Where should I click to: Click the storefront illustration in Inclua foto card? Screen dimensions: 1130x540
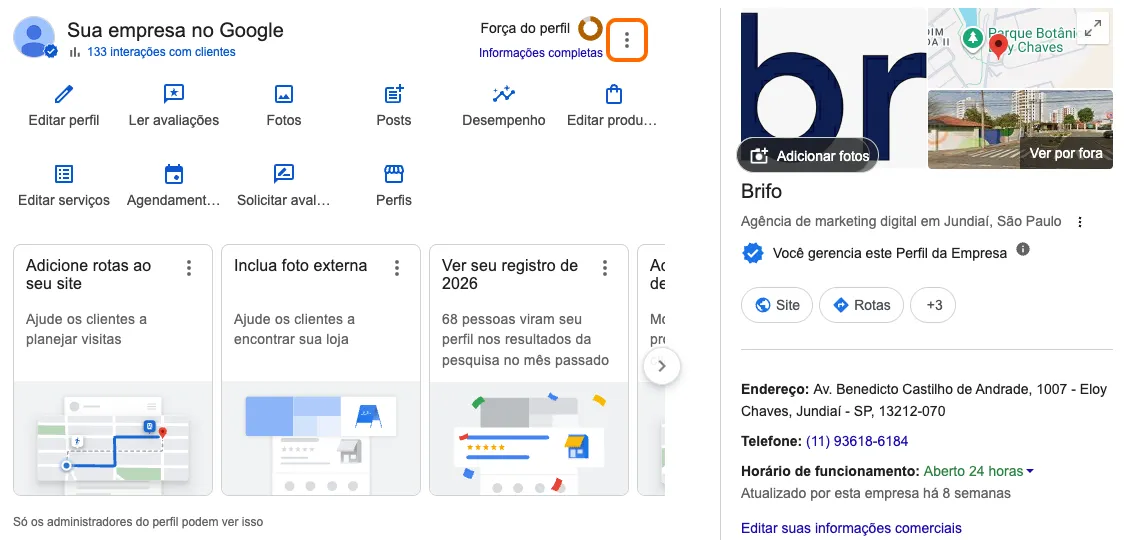click(x=321, y=438)
